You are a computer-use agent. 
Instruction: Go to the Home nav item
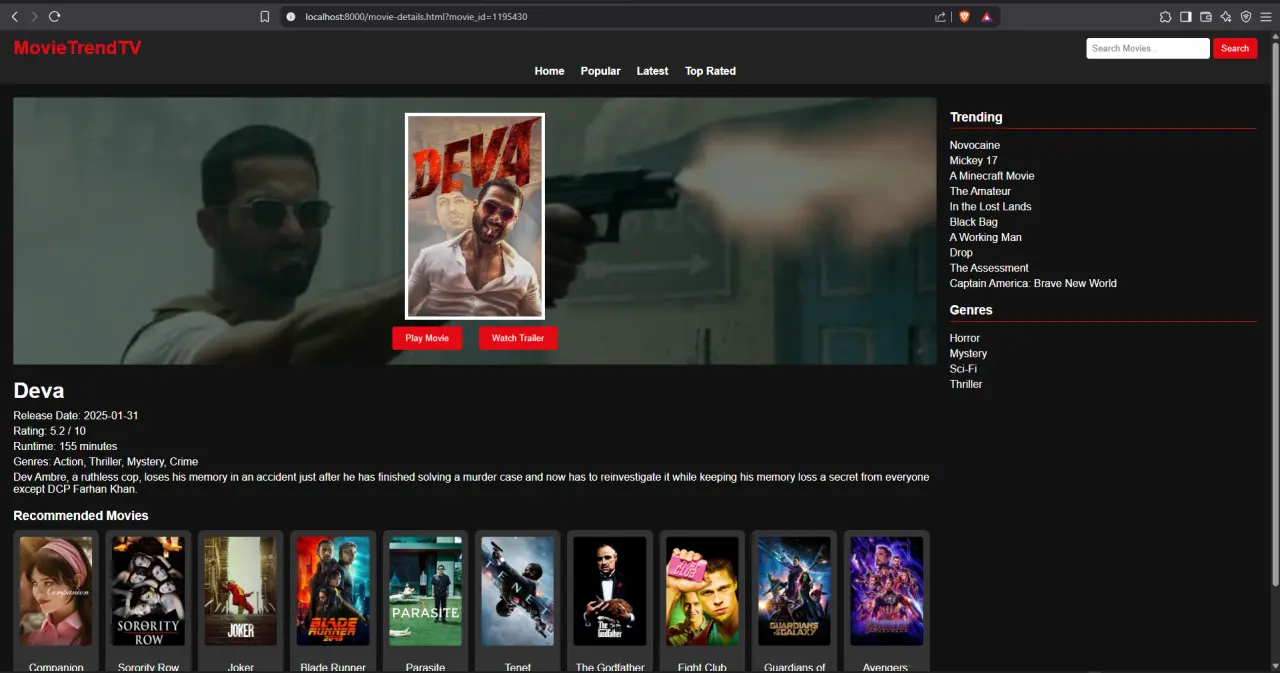coord(549,71)
